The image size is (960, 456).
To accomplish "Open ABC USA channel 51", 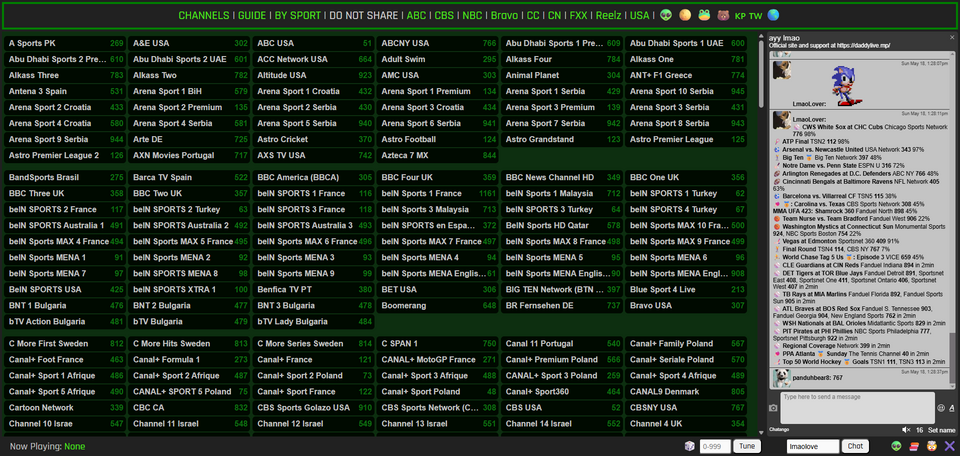I will (314, 43).
